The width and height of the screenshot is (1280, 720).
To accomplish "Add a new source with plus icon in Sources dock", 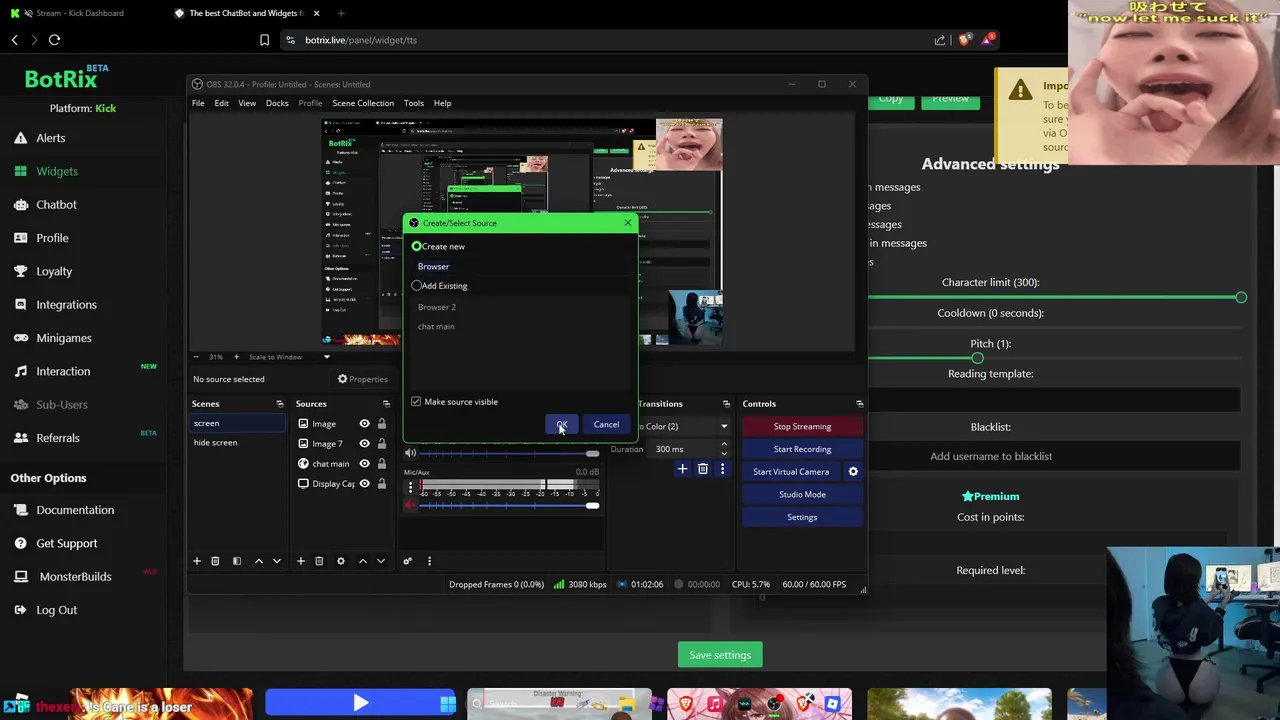I will pos(300,561).
